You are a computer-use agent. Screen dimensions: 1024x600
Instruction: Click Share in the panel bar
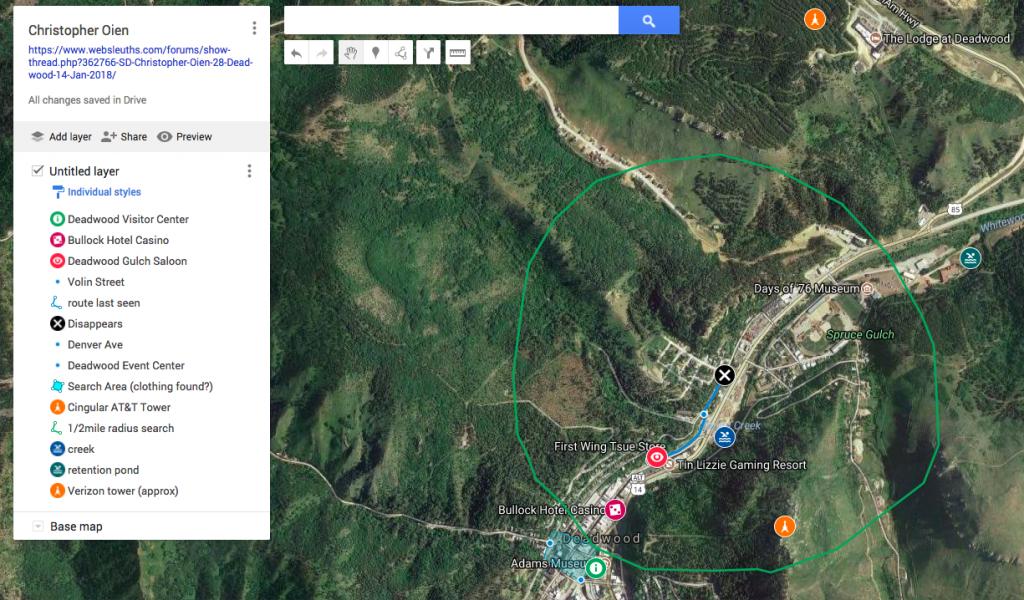[123, 137]
